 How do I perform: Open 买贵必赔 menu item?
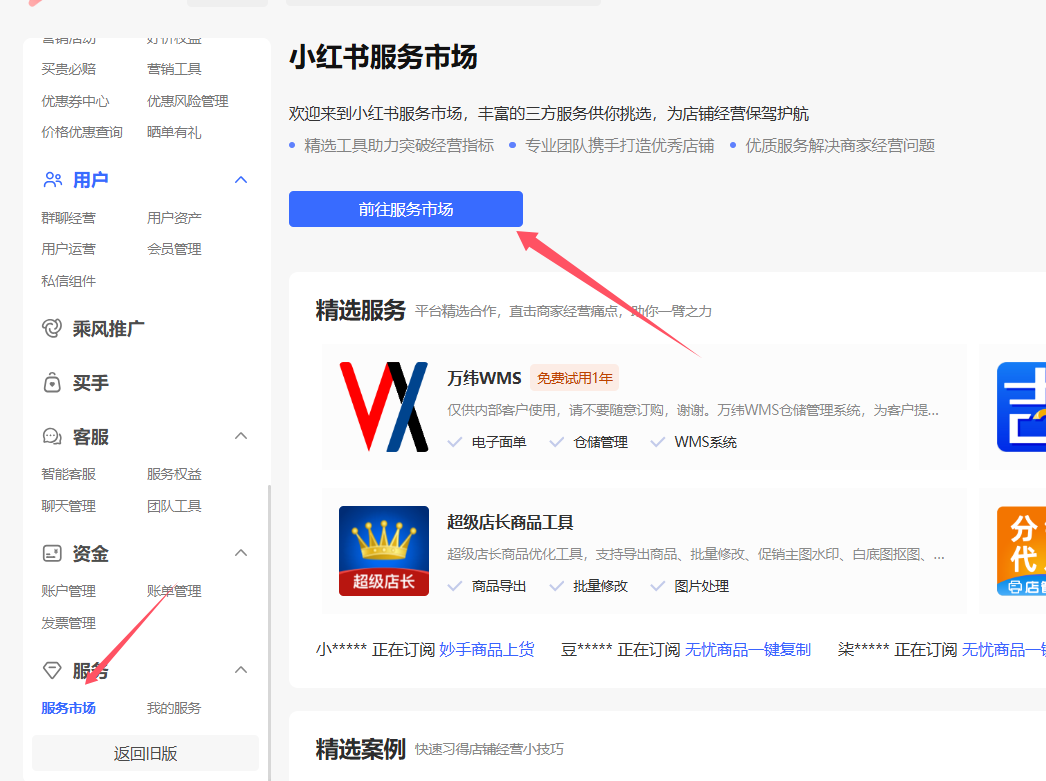point(69,69)
